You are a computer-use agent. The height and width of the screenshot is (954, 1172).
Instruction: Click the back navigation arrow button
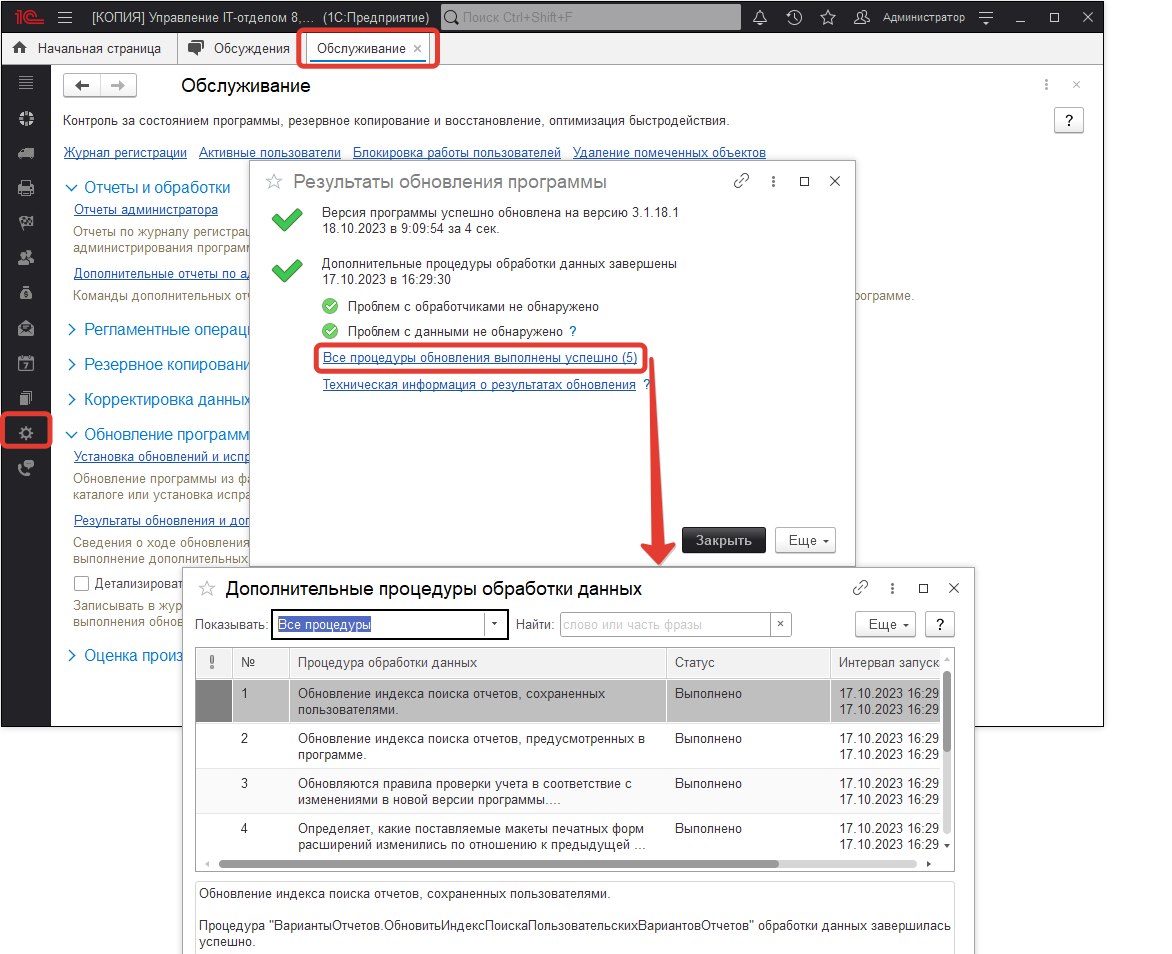pyautogui.click(x=82, y=86)
